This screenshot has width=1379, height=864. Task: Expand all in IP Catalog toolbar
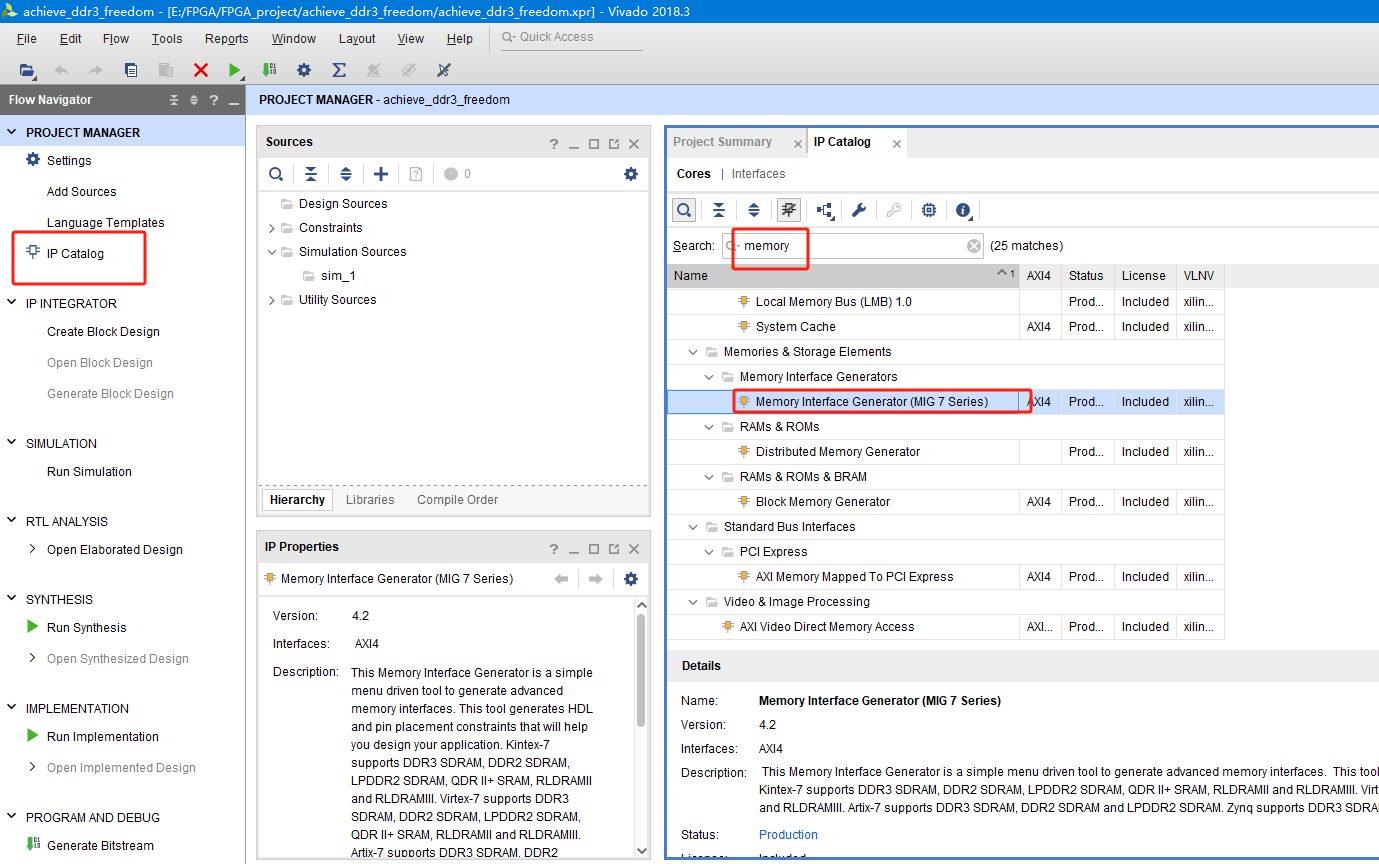754,210
